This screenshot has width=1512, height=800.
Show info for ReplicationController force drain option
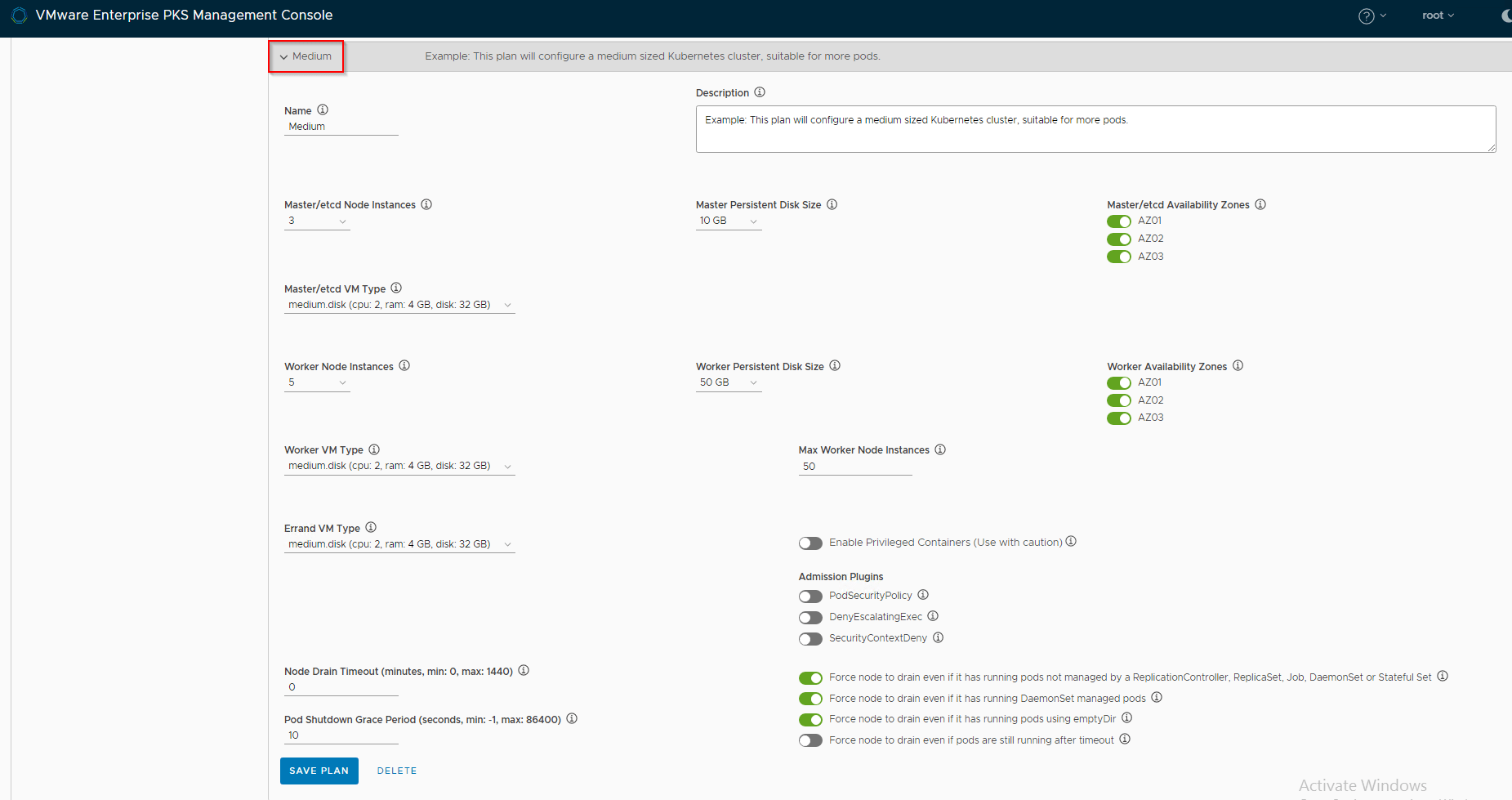1443,676
